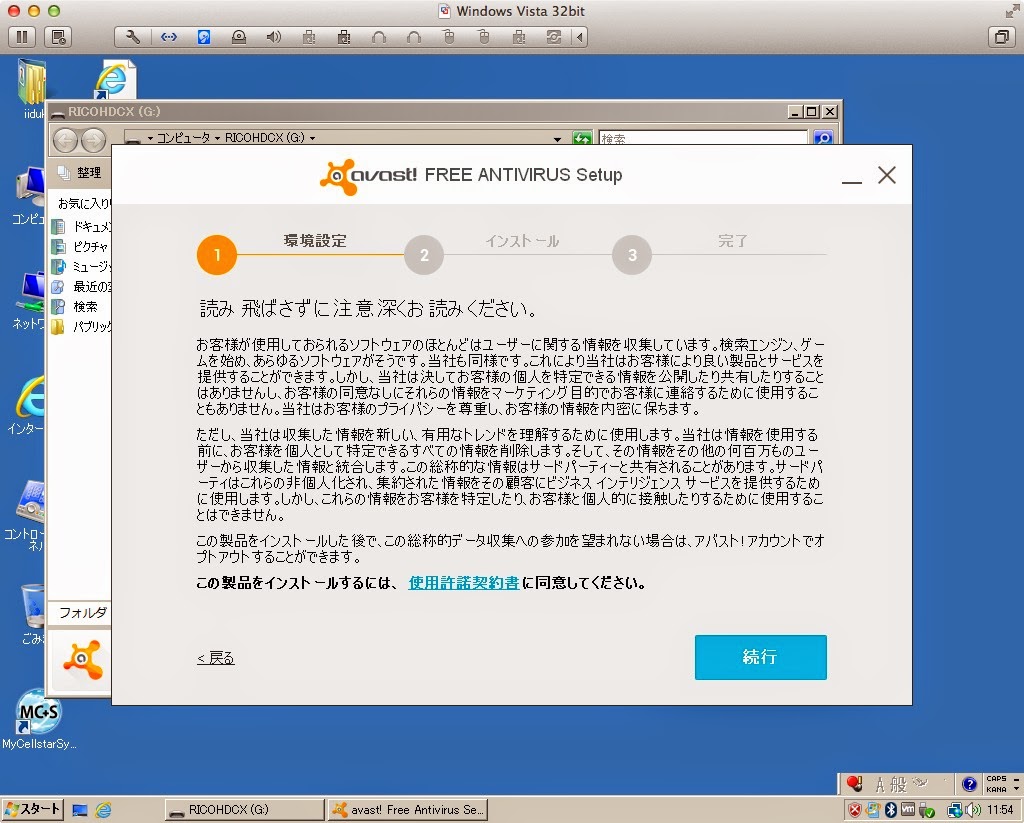Click the blue hard disk icon
The height and width of the screenshot is (823, 1024).
point(204,37)
